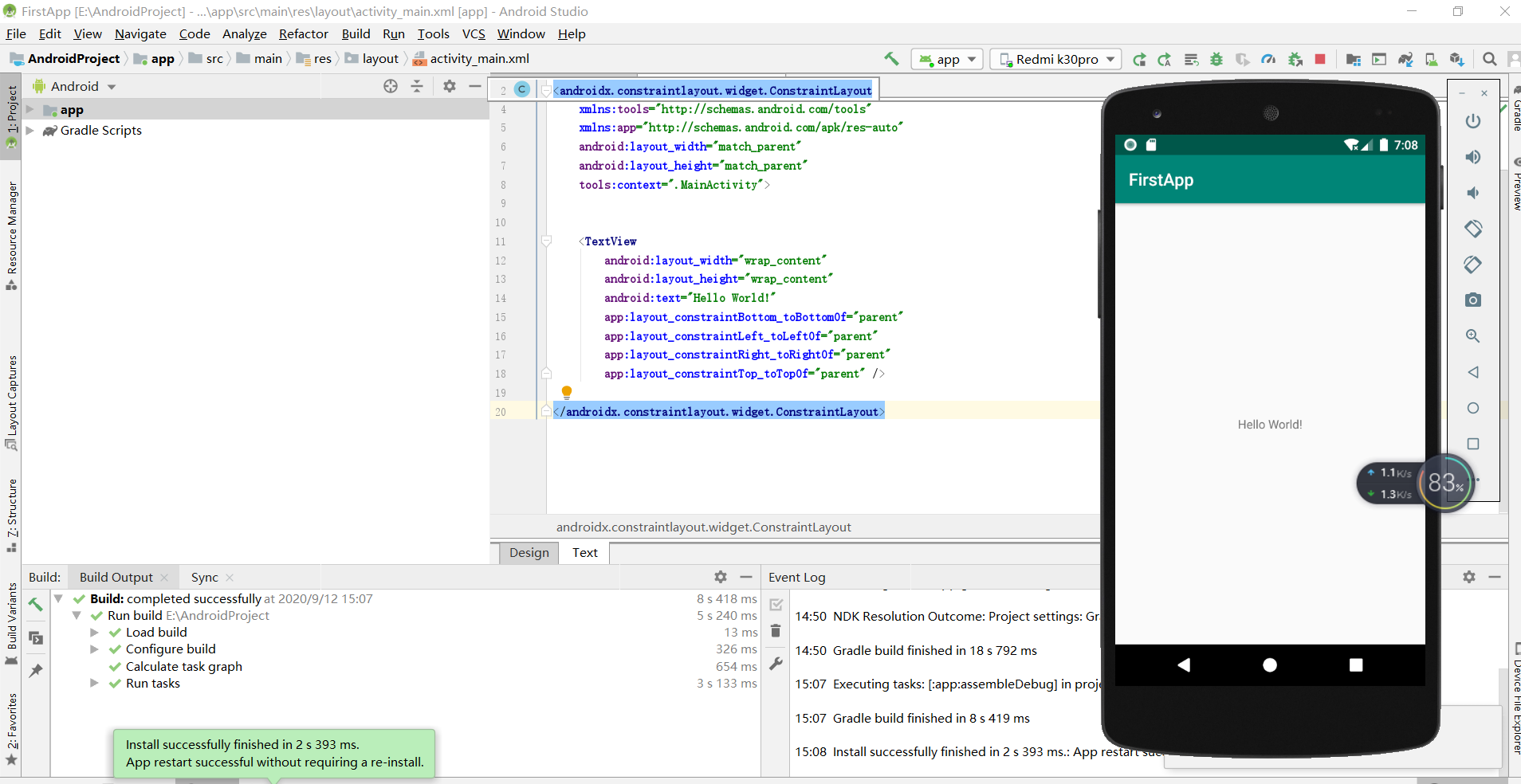Expand the Load build node
The image size is (1521, 784).
point(94,632)
